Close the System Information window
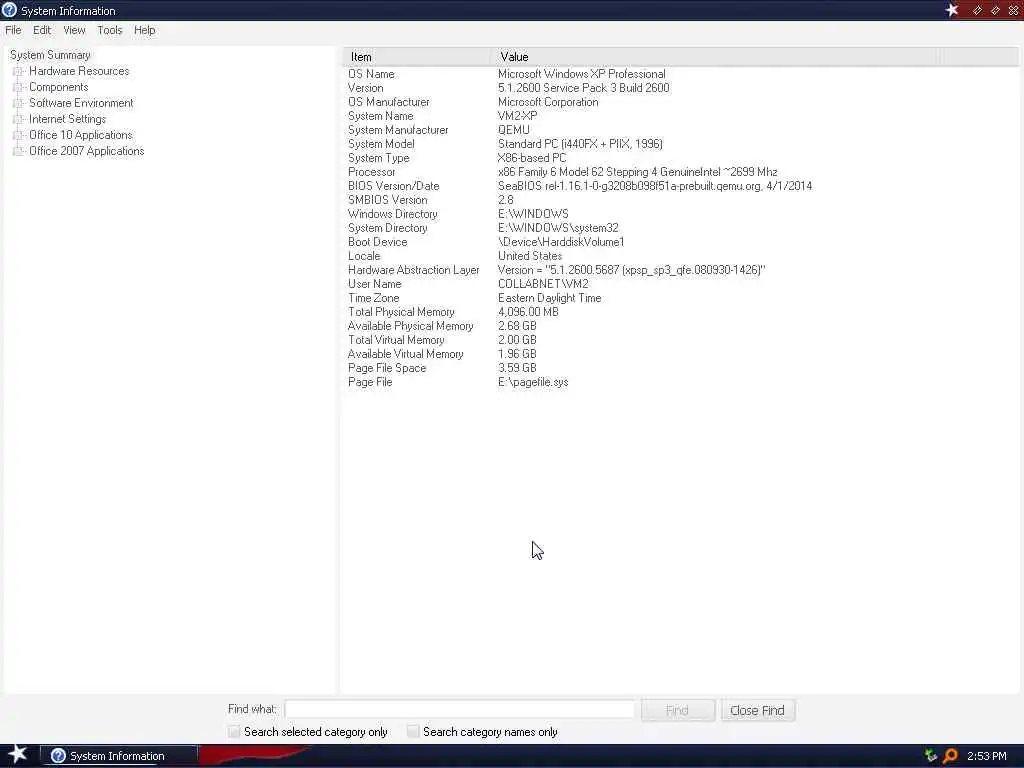This screenshot has width=1024, height=768. [x=1013, y=10]
